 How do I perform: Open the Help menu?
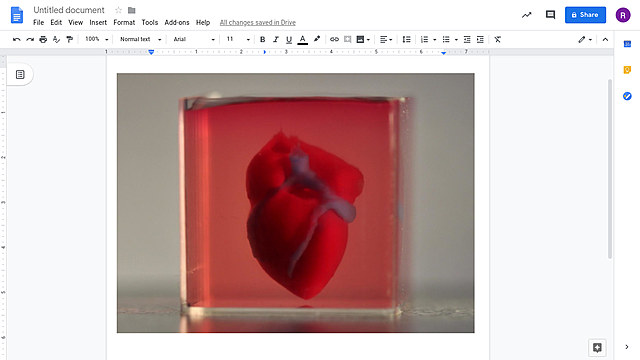tap(203, 22)
